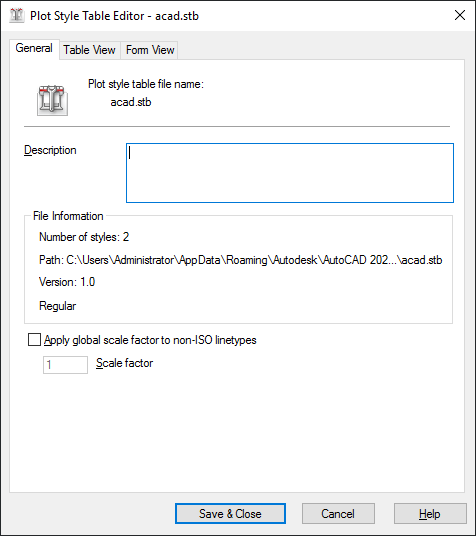
Task: Enable Apply global scale factor checkbox
Action: point(34,340)
